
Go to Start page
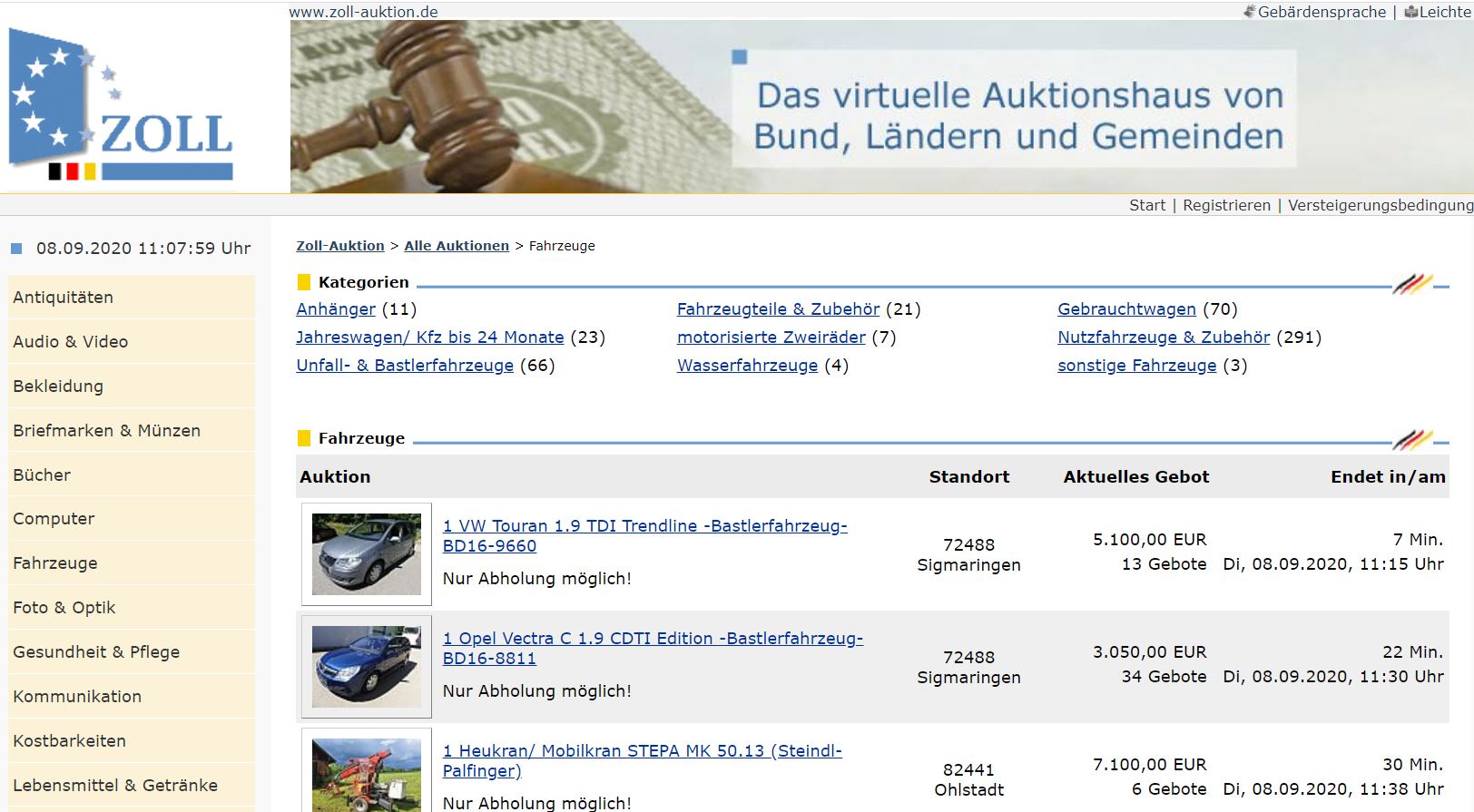(1147, 205)
